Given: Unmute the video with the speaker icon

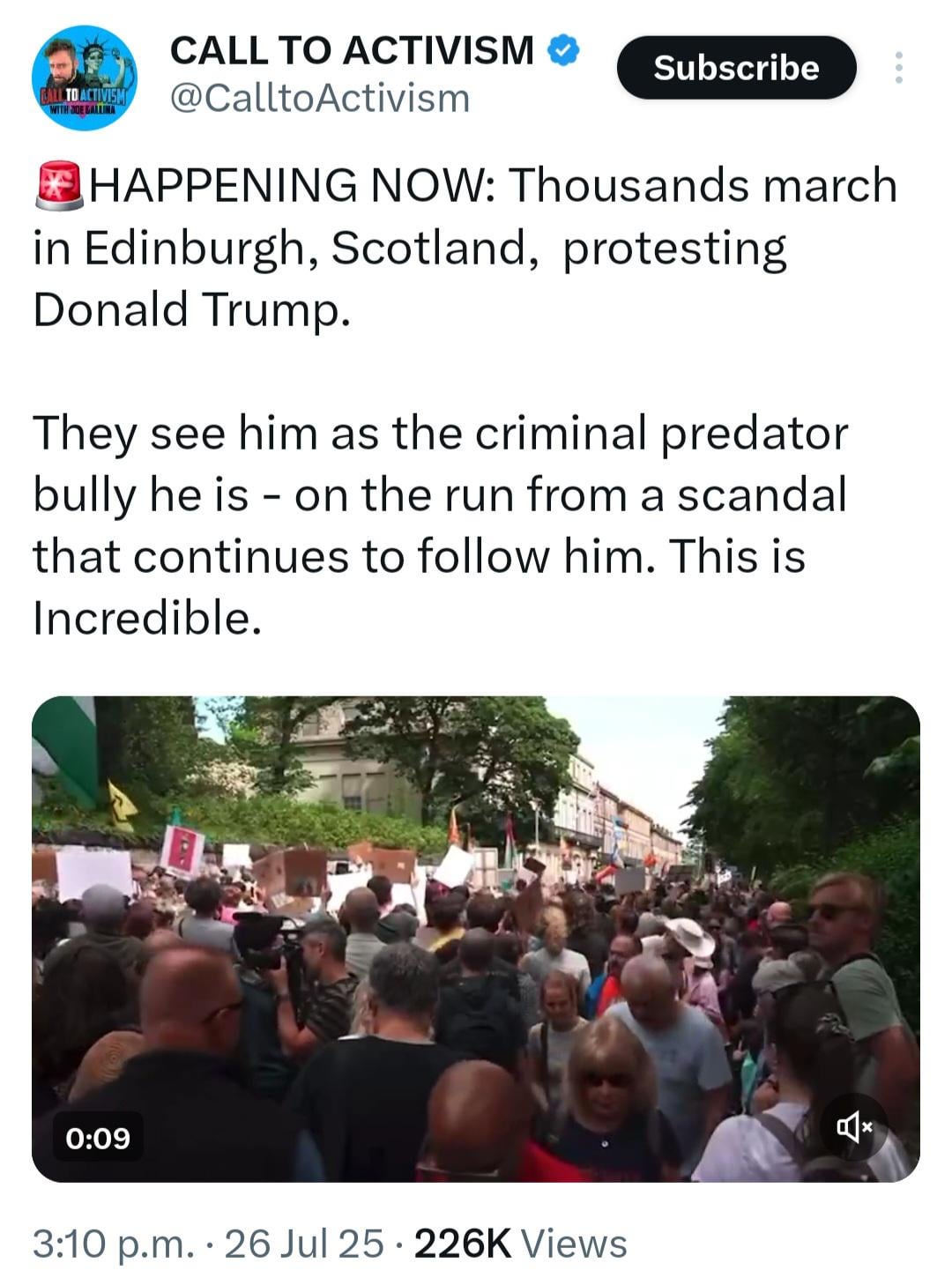Looking at the screenshot, I should 853,1126.
